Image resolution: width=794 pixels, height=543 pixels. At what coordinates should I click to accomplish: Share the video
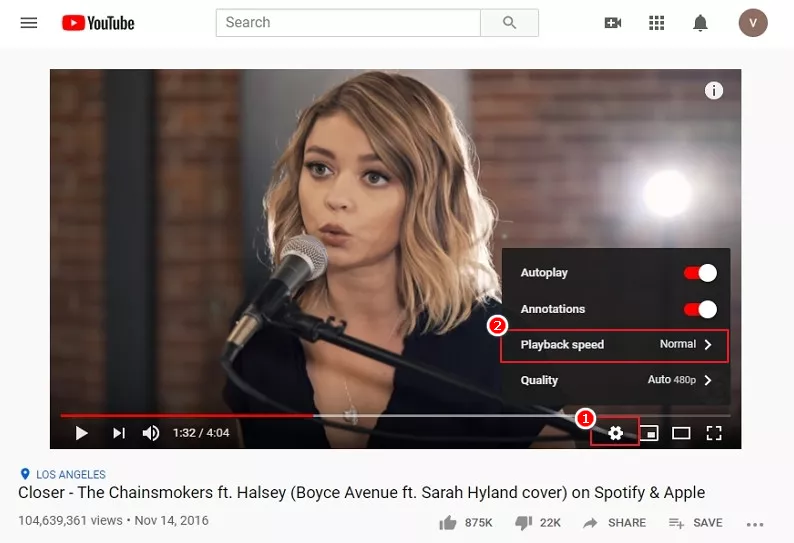(x=614, y=523)
